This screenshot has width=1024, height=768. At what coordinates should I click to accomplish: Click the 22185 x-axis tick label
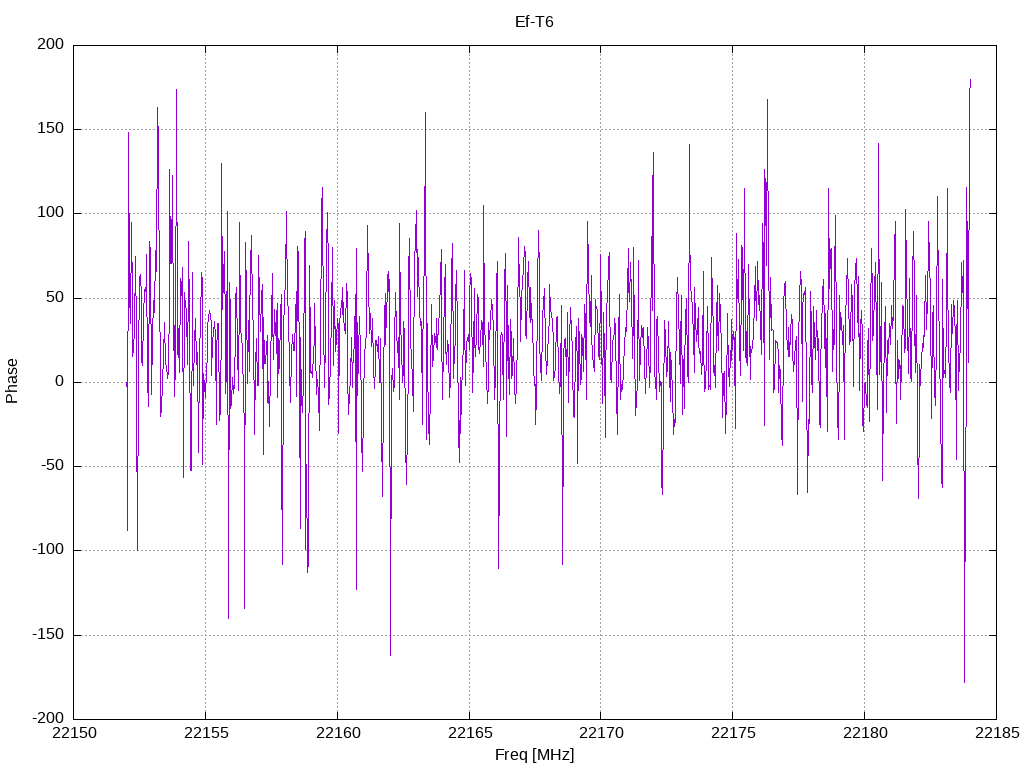coord(997,733)
